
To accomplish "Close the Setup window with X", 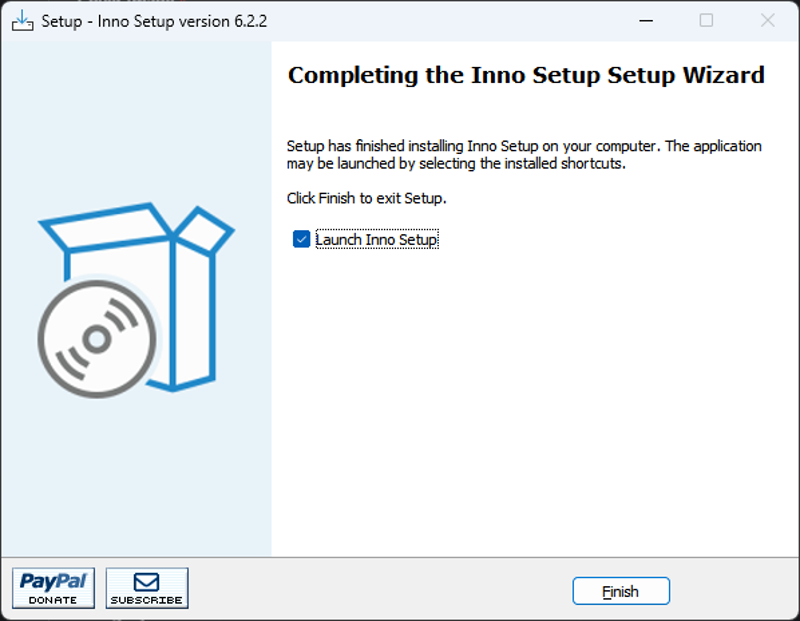I will click(767, 21).
